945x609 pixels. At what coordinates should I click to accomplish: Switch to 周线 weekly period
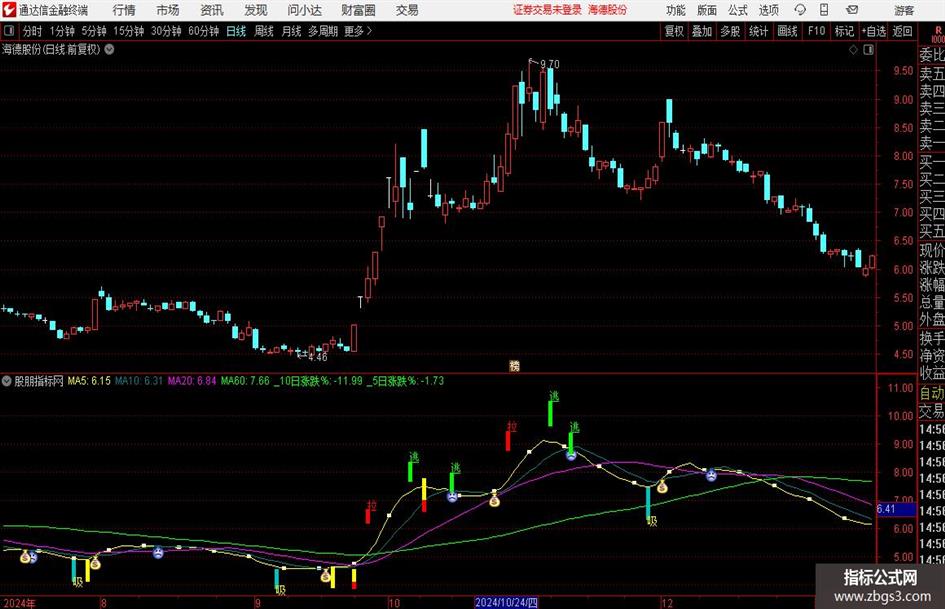click(x=264, y=31)
